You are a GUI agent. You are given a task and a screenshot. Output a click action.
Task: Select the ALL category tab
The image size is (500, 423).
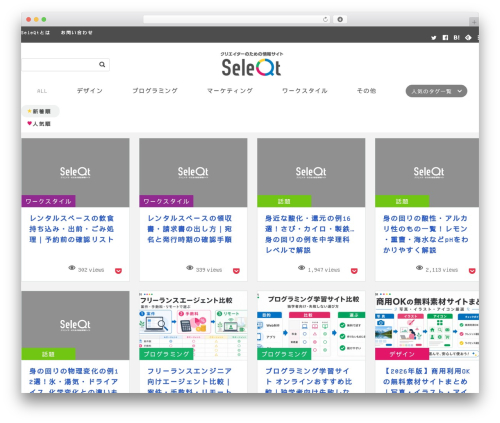(x=42, y=91)
